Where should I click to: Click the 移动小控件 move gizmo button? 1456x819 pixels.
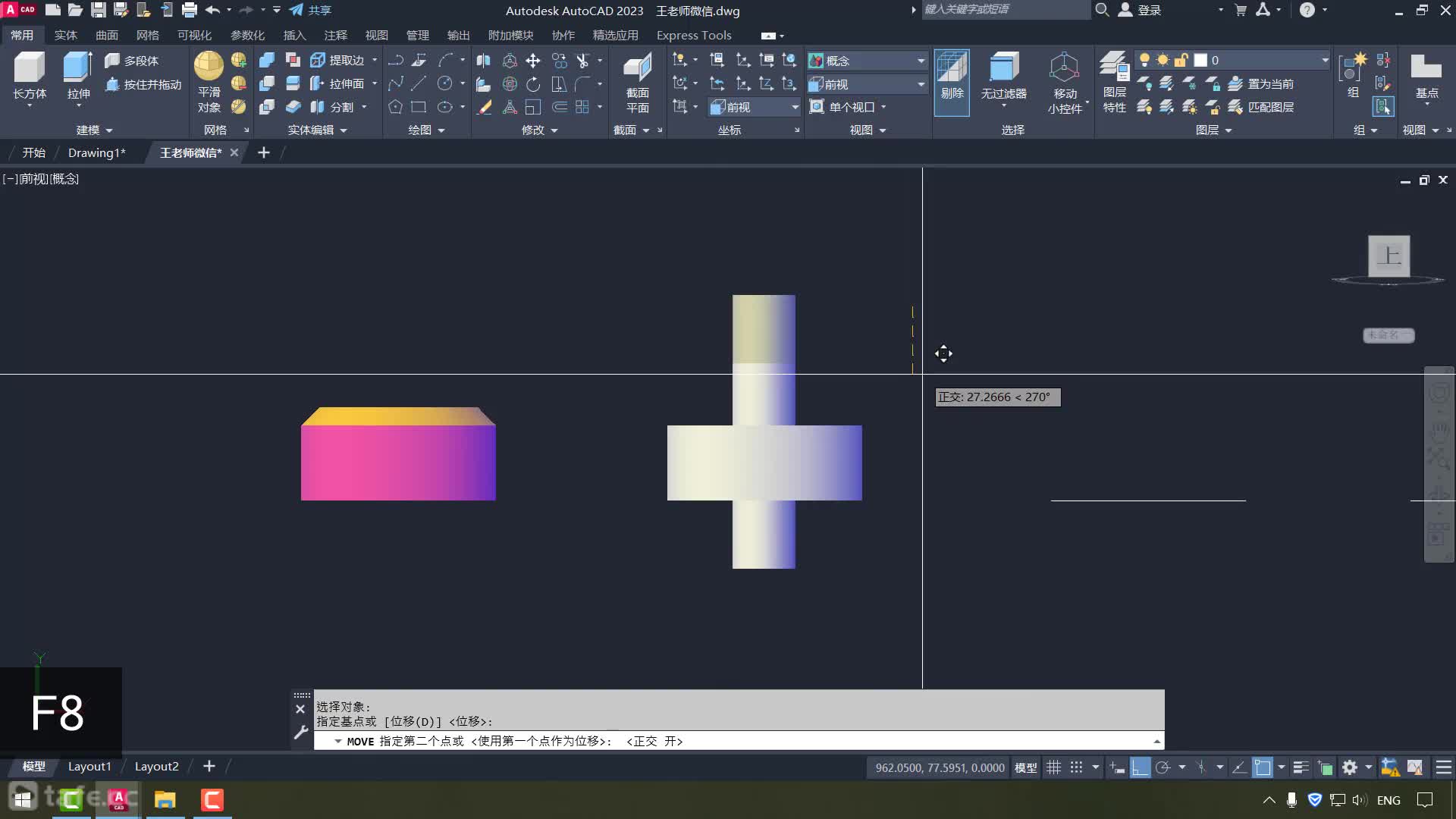[1065, 82]
